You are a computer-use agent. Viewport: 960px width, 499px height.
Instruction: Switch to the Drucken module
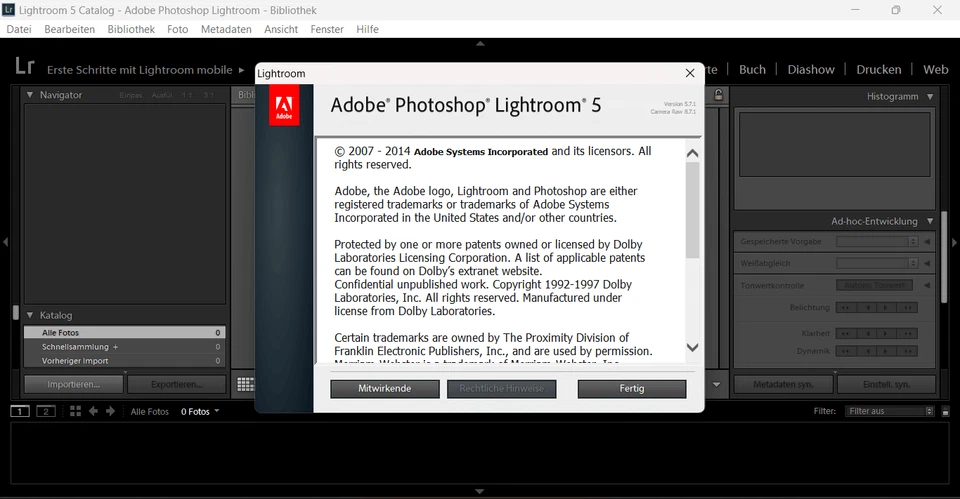[879, 70]
